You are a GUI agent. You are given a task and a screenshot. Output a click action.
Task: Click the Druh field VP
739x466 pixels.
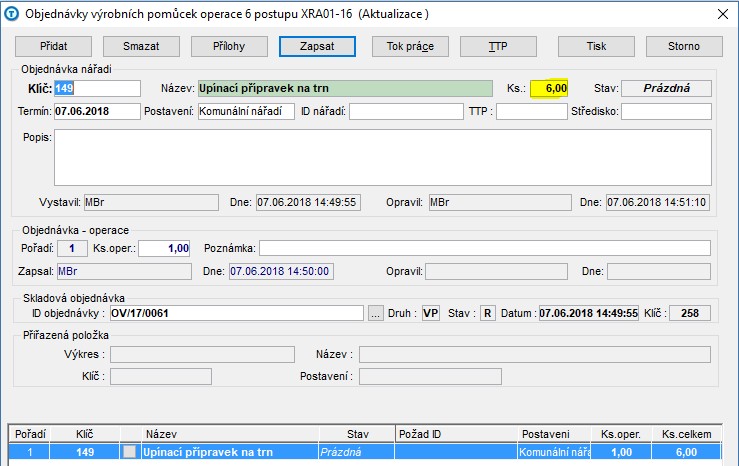pos(430,313)
